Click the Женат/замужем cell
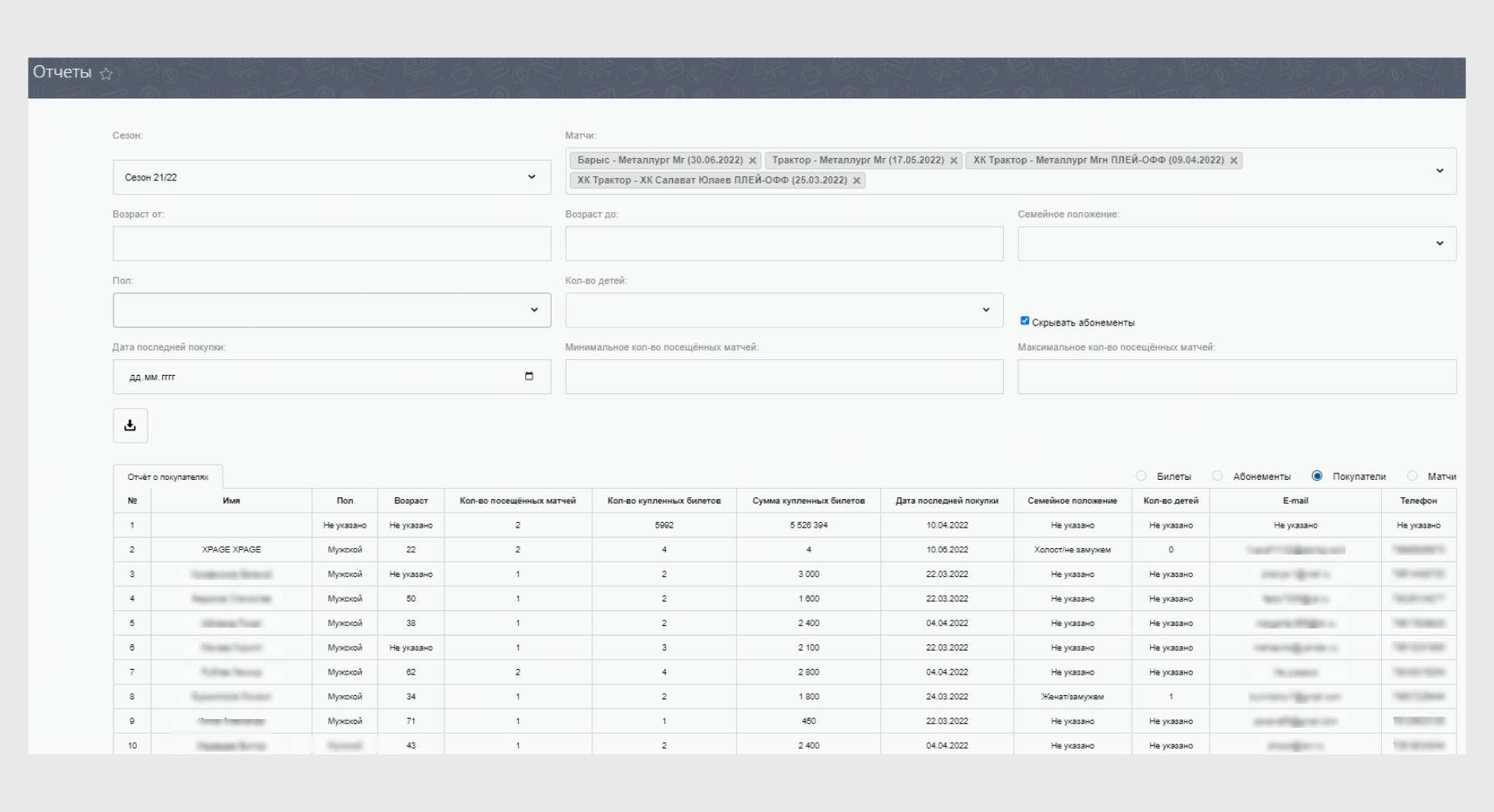 coord(1072,697)
